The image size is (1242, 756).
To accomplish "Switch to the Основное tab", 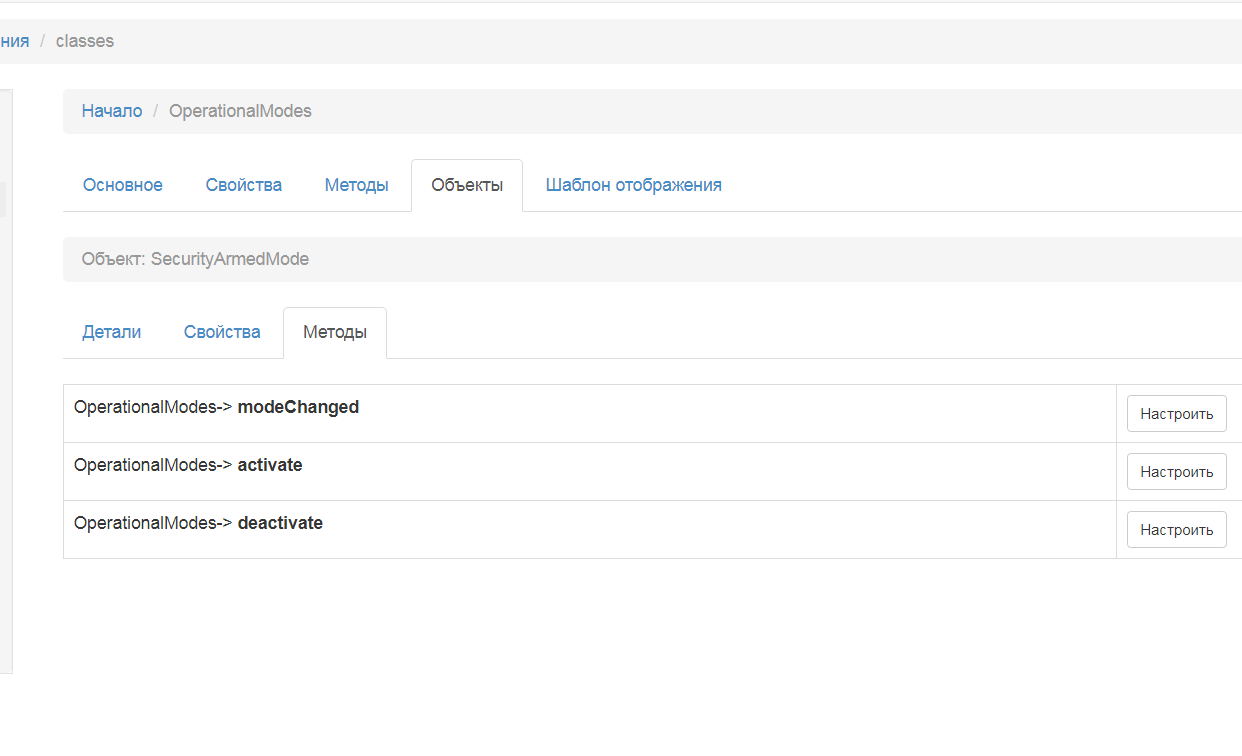I will coord(123,185).
